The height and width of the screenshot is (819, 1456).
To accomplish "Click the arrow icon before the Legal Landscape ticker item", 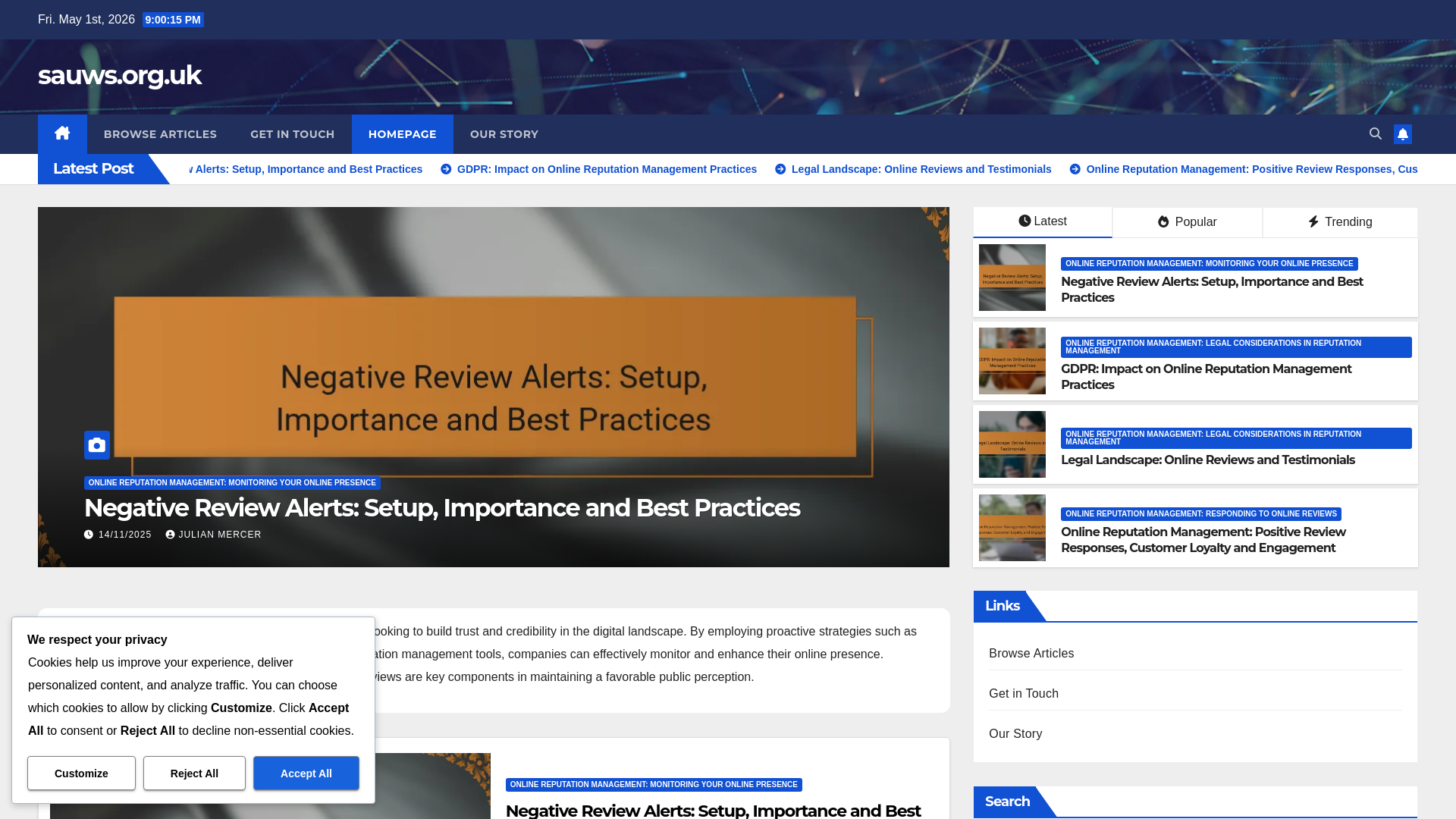I will tap(780, 169).
